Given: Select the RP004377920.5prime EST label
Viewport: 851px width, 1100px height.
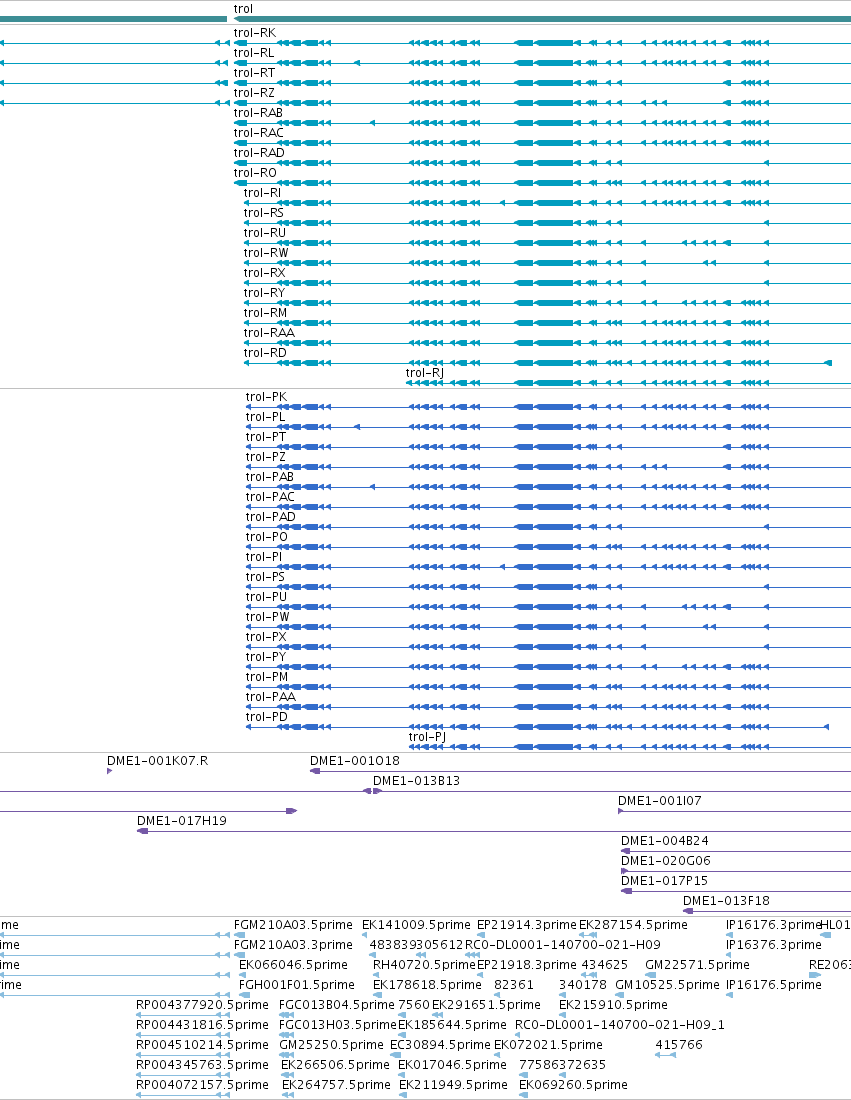Looking at the screenshot, I should pyautogui.click(x=203, y=1005).
